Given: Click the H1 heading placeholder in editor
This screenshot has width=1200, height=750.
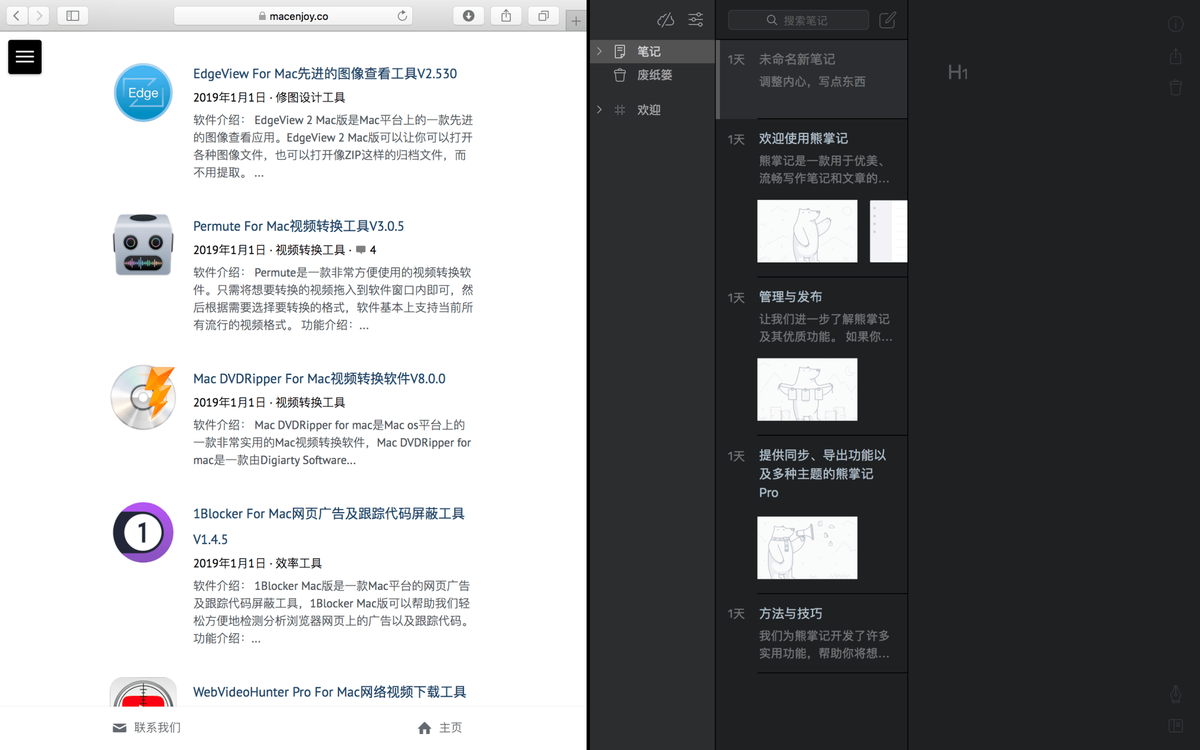Looking at the screenshot, I should click(x=958, y=72).
